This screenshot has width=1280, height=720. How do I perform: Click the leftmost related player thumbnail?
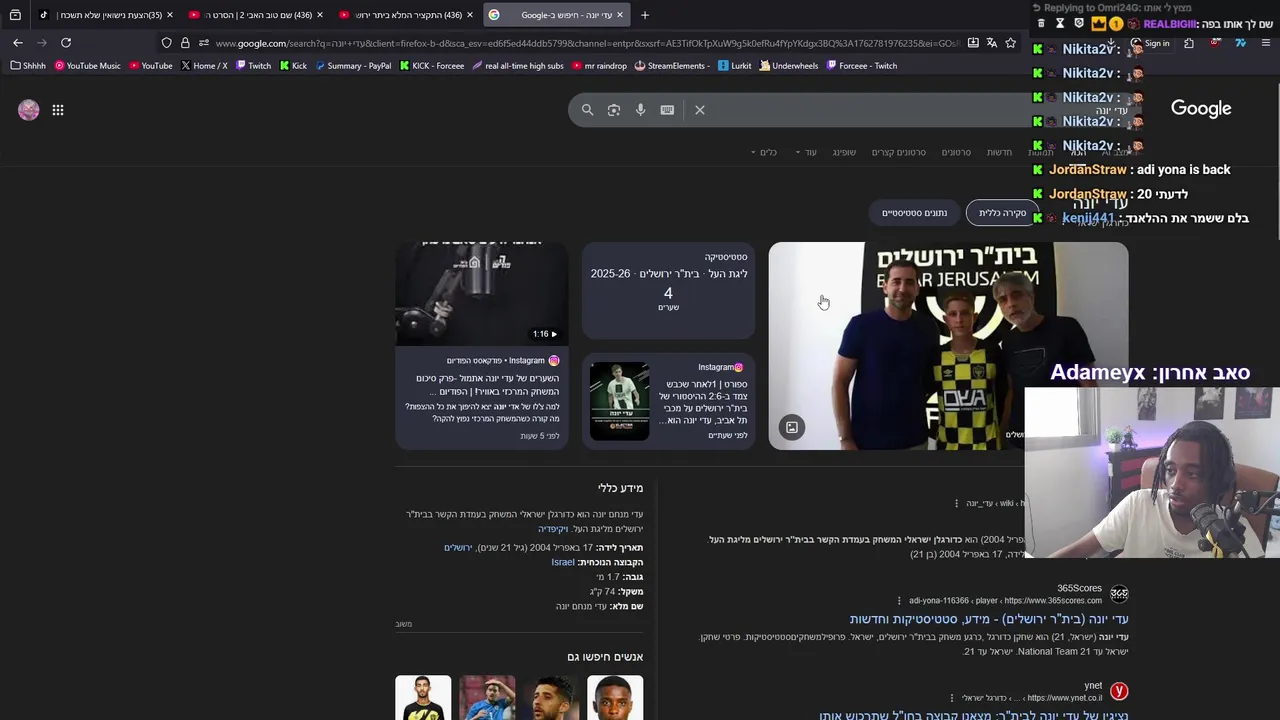(x=423, y=698)
